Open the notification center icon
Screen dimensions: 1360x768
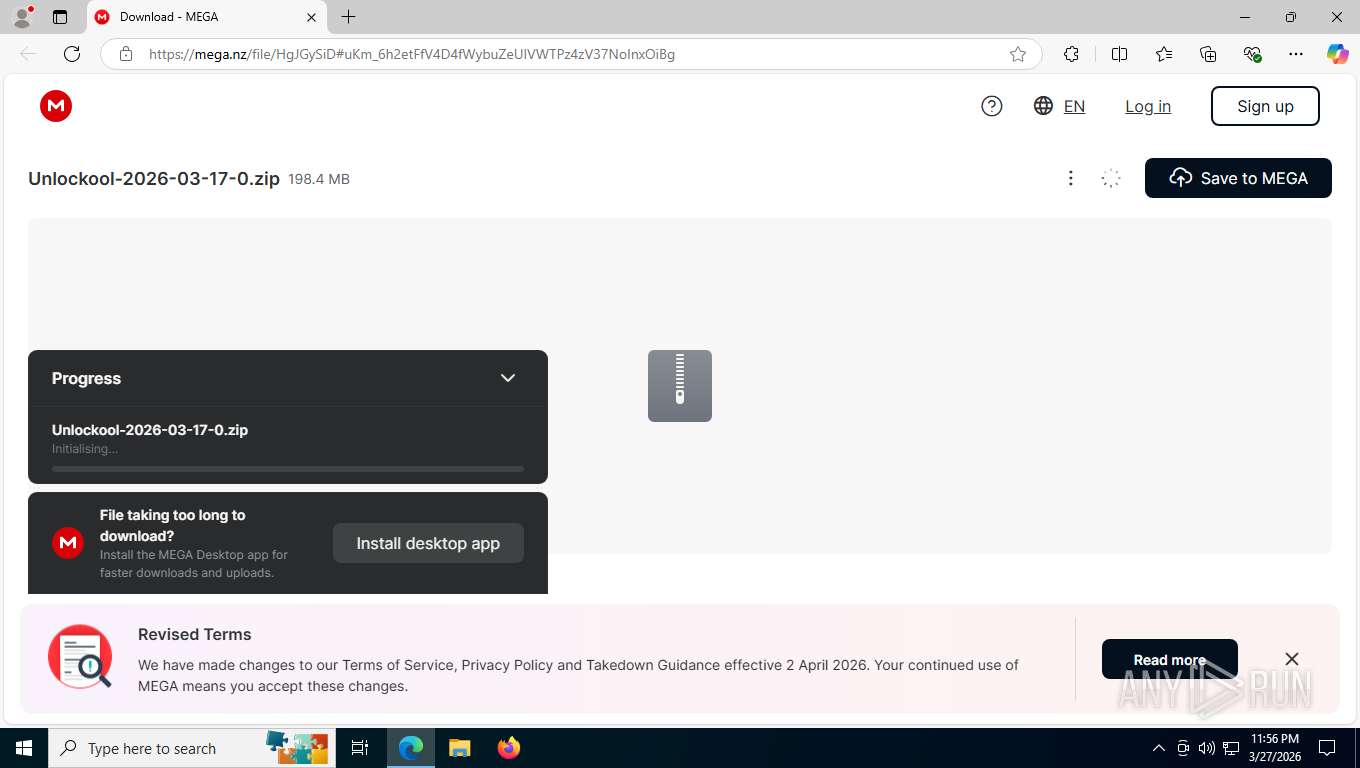1327,748
